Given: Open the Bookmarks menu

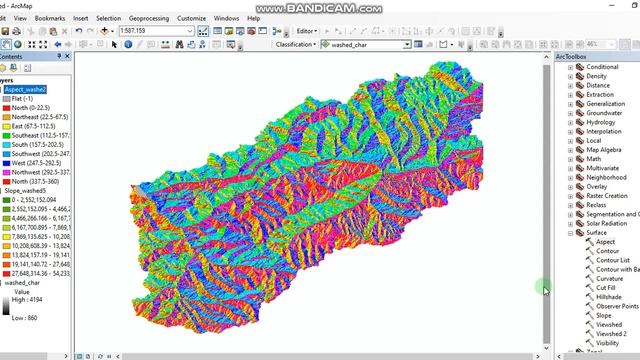Looking at the screenshot, I should click(x=50, y=18).
